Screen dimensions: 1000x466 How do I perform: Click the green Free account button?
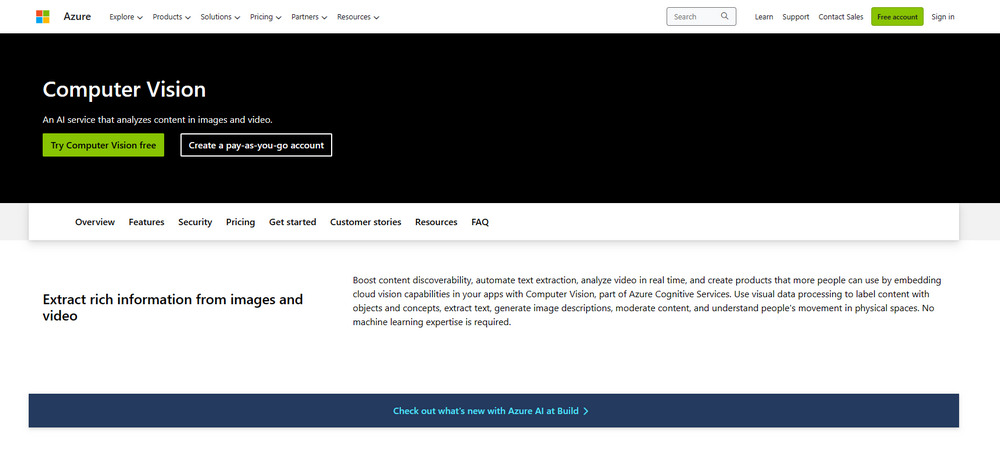[897, 17]
